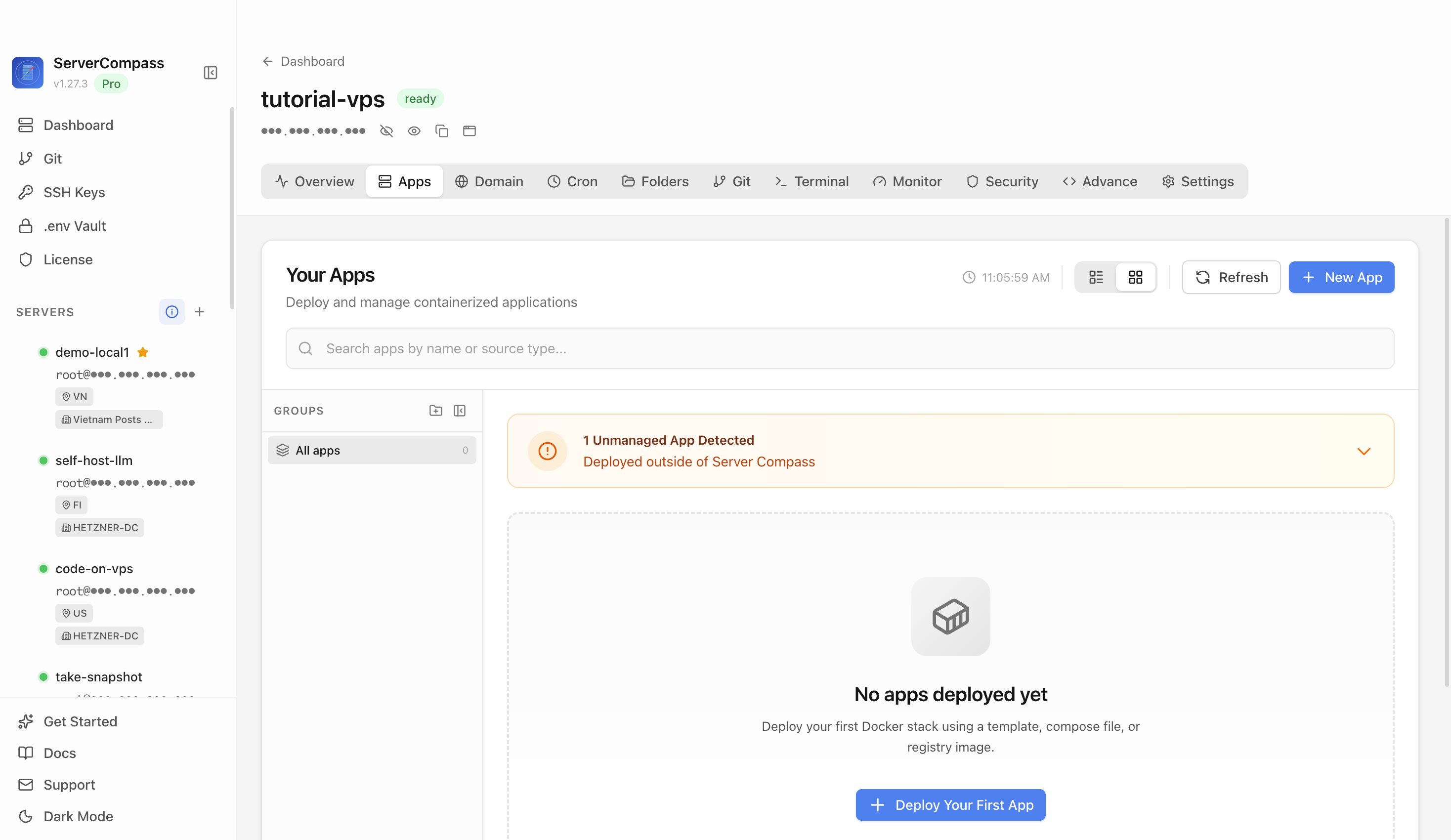
Task: Add a new server with plus
Action: pos(200,312)
